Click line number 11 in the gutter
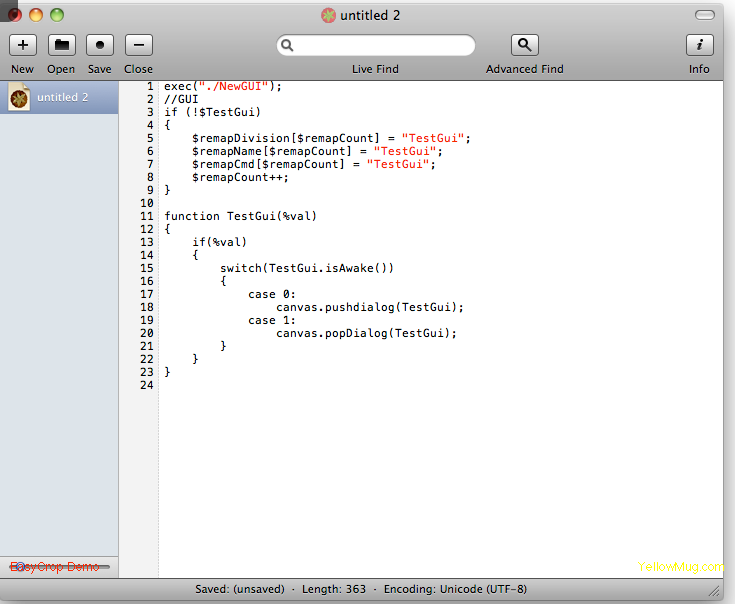This screenshot has height=604, width=735. (146, 216)
